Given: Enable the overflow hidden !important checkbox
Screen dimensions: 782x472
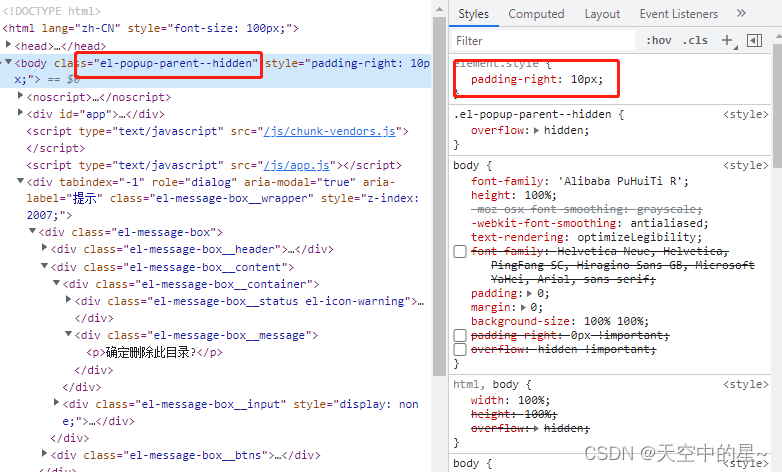Looking at the screenshot, I should pos(460,349).
